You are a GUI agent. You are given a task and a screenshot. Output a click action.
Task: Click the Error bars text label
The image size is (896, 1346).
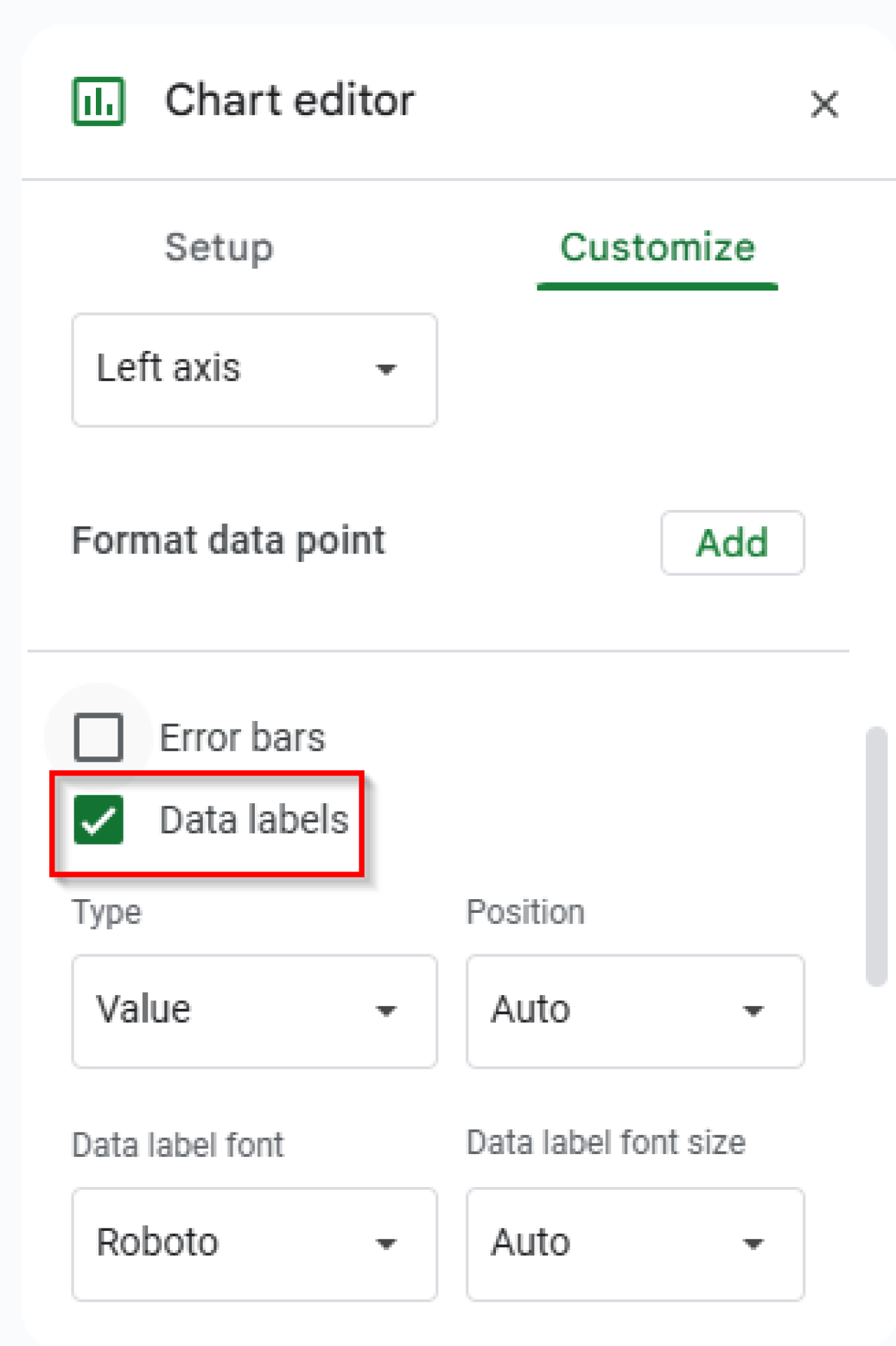pos(242,737)
